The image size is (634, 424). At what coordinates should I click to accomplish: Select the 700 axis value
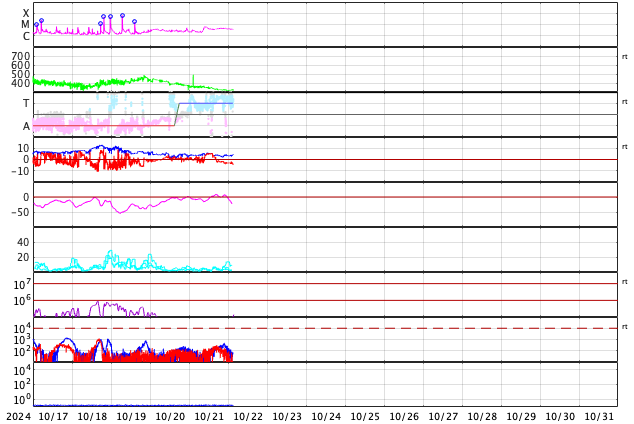pos(21,56)
